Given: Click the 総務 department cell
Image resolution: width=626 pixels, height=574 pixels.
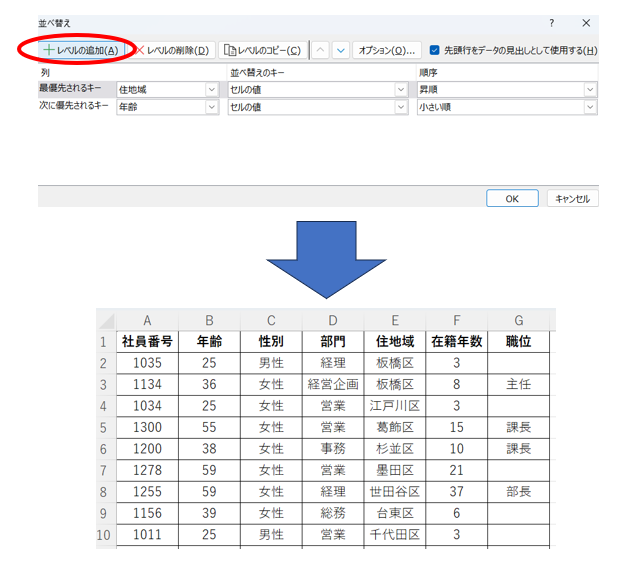Looking at the screenshot, I should coord(333,513).
